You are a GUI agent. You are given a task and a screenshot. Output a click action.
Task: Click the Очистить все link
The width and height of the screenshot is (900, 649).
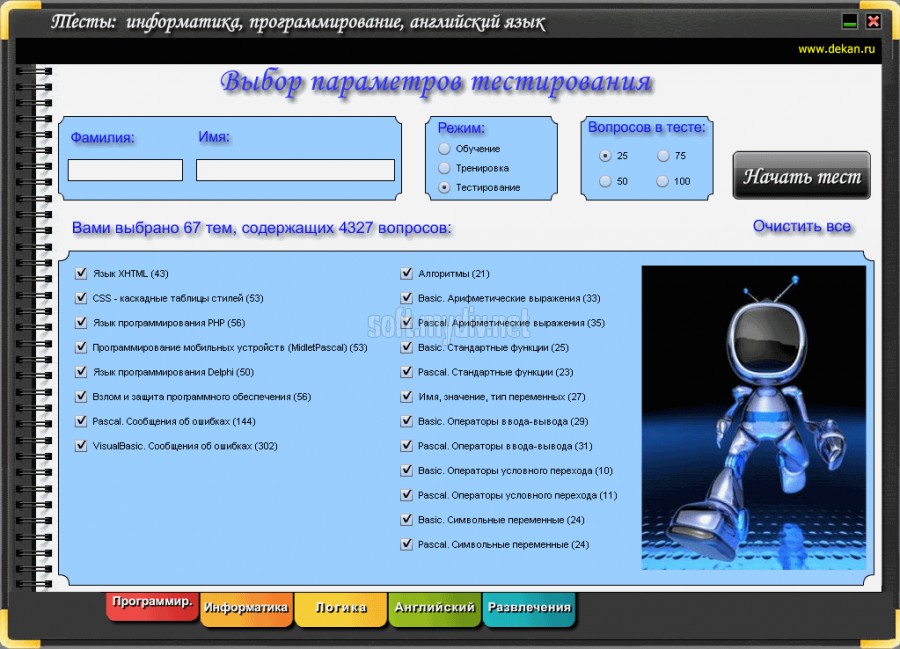tap(801, 226)
